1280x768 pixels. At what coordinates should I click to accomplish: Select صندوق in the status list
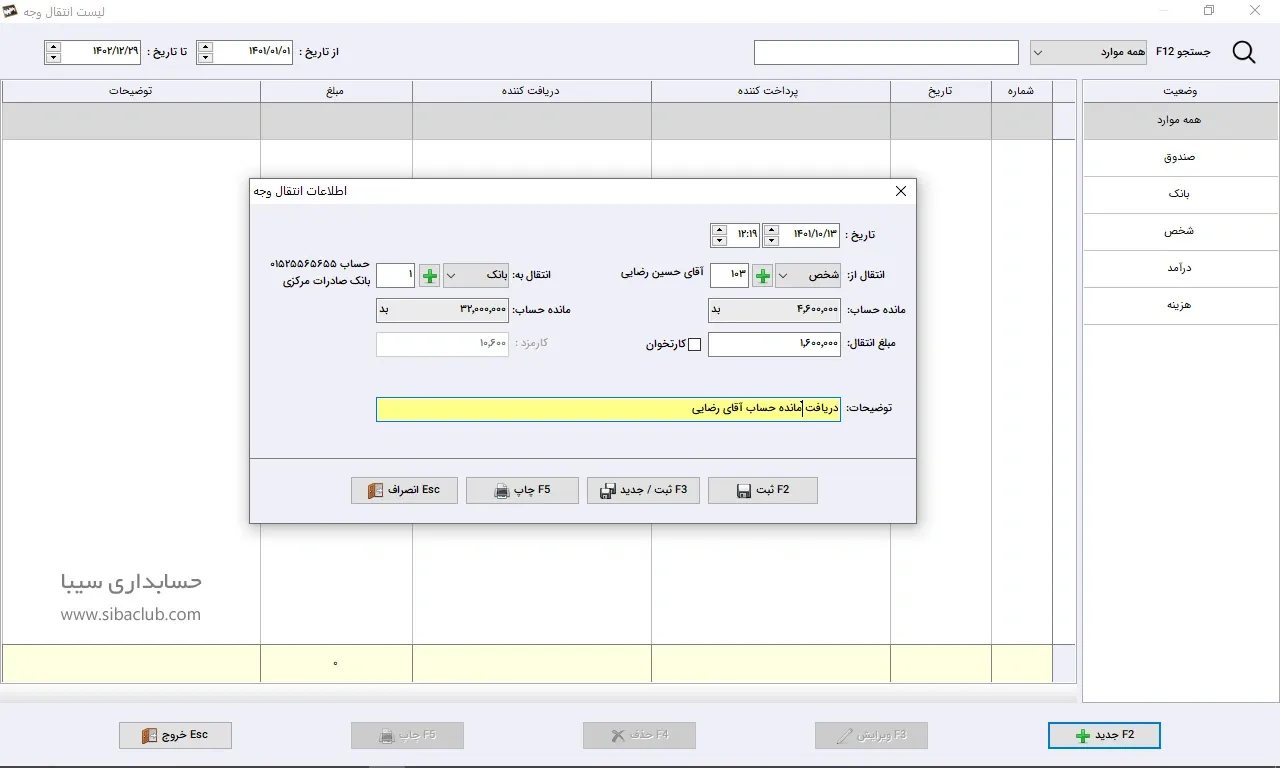(1180, 157)
